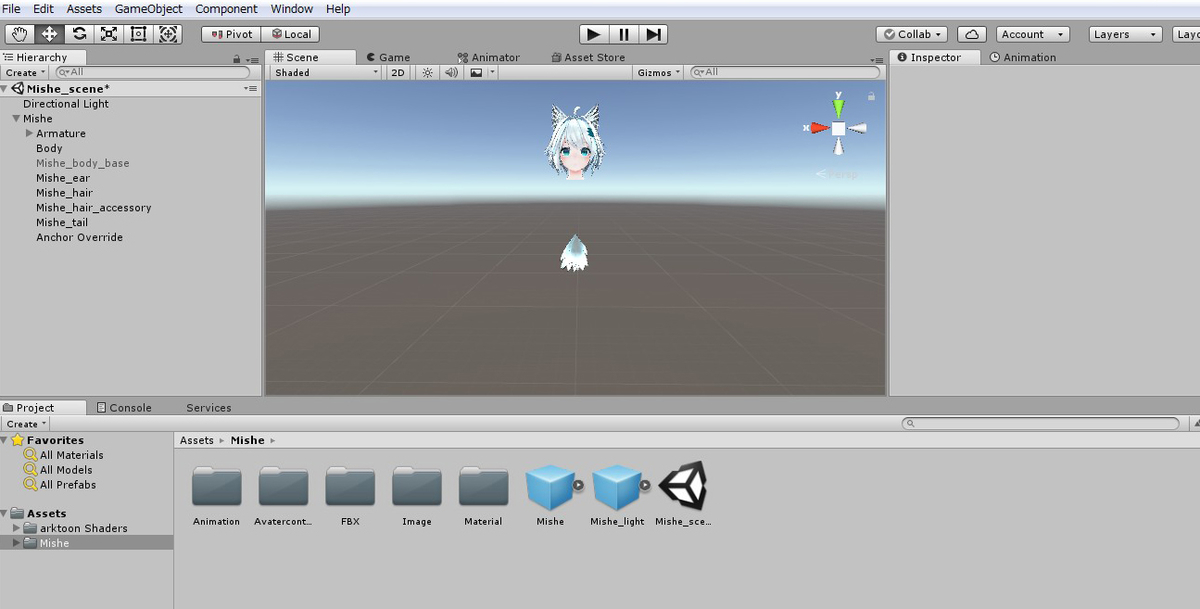
Task: Open the Gizmos dropdown
Action: click(658, 73)
